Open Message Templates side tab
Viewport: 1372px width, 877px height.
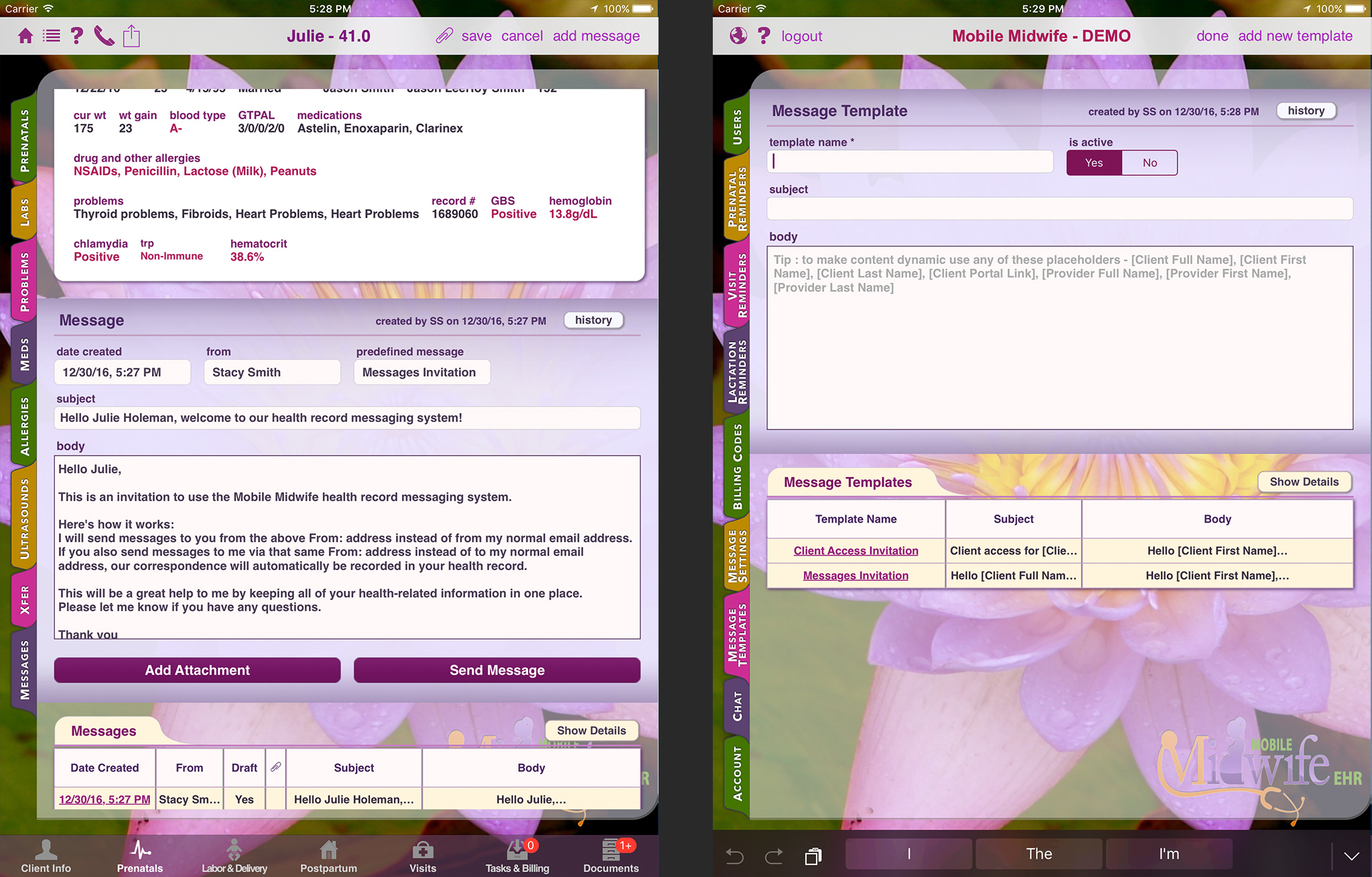737,635
